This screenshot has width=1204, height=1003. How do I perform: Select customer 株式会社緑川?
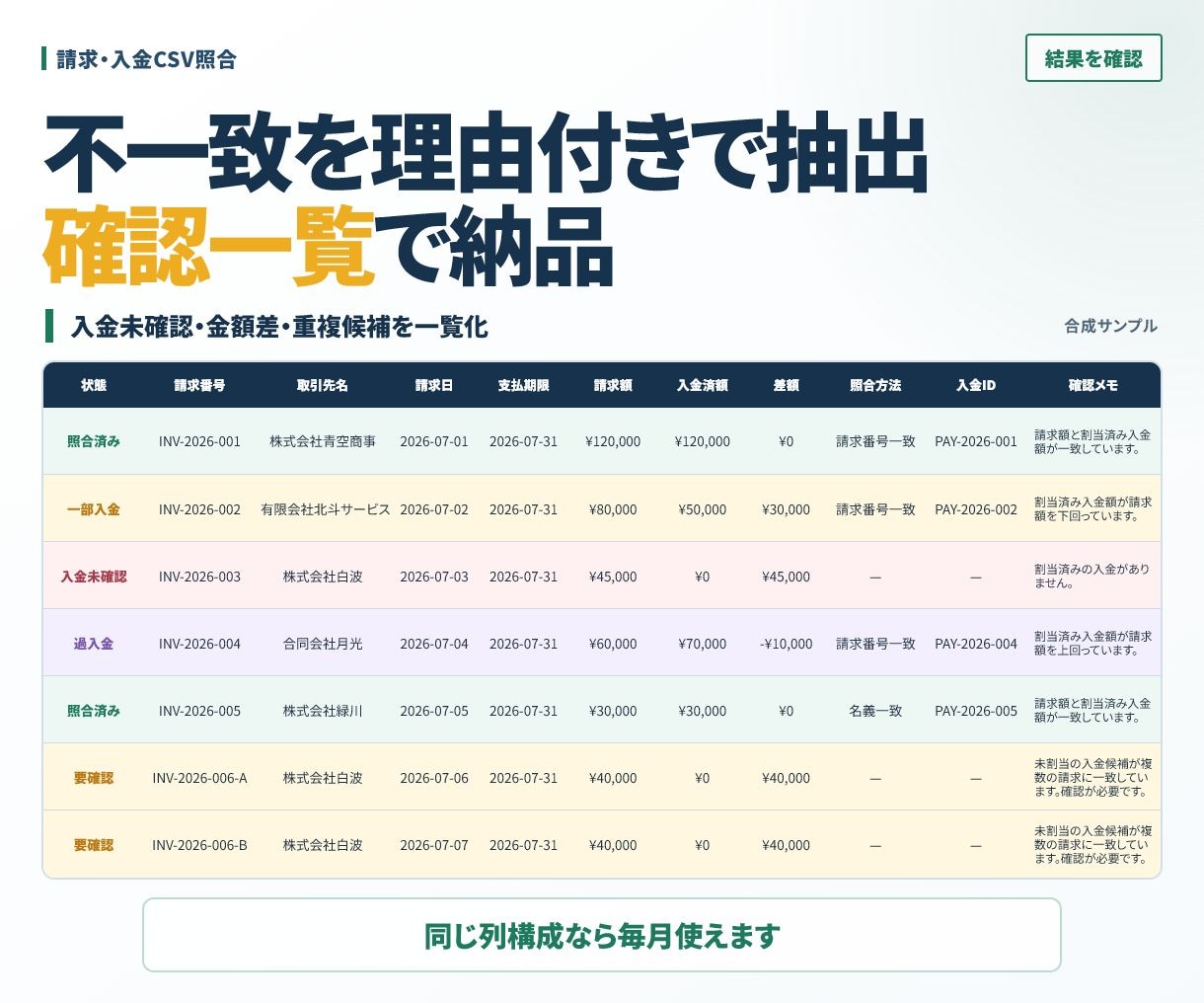pos(323,711)
